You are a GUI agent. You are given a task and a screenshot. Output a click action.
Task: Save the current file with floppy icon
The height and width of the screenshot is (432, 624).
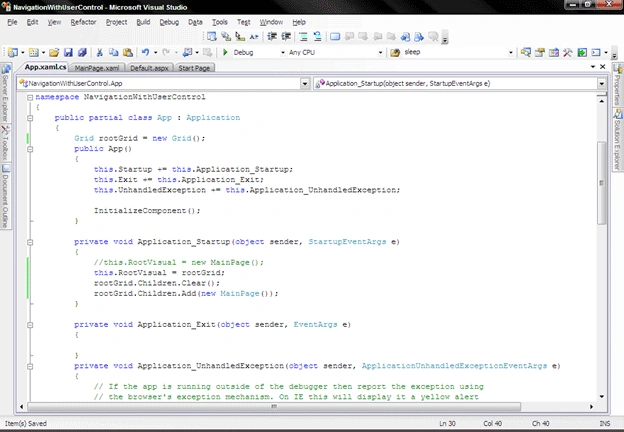68,53
